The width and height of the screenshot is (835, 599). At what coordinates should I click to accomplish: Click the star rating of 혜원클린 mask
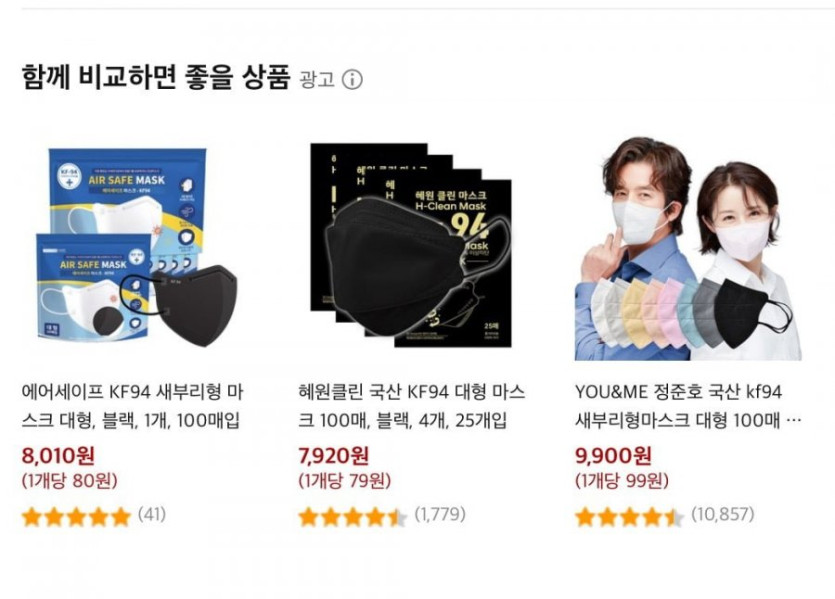(x=353, y=517)
